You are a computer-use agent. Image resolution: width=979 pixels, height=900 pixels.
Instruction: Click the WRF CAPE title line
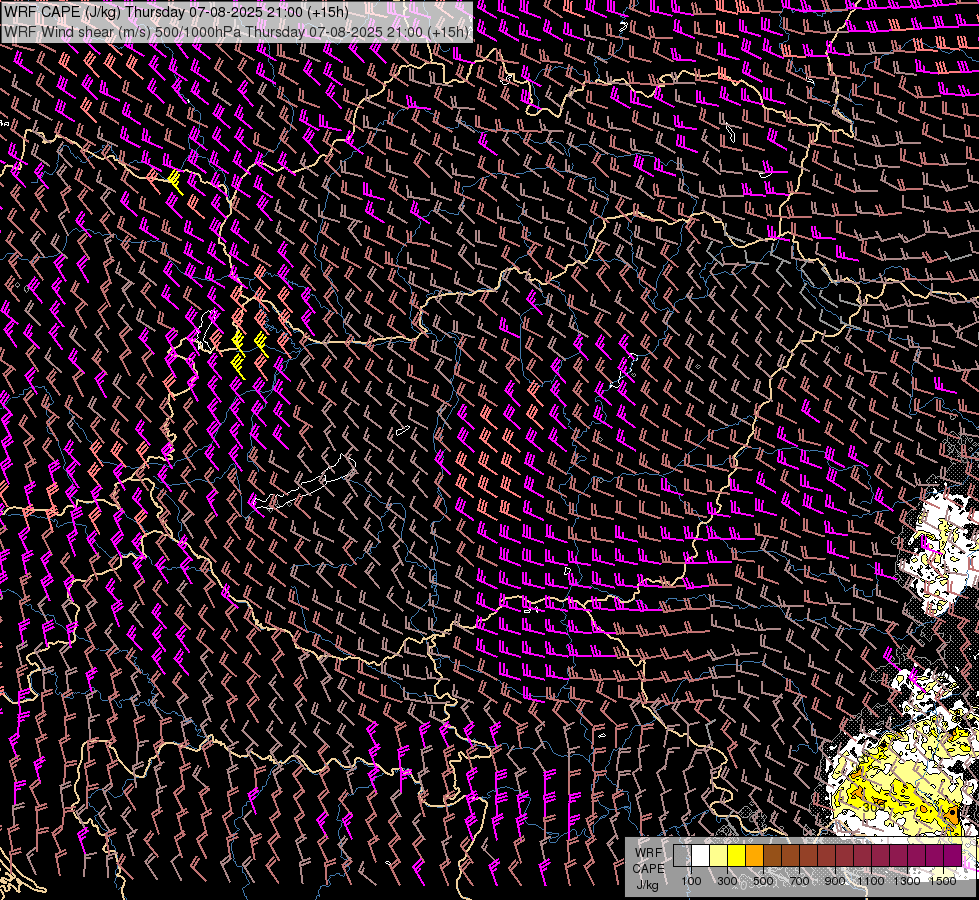pyautogui.click(x=176, y=12)
